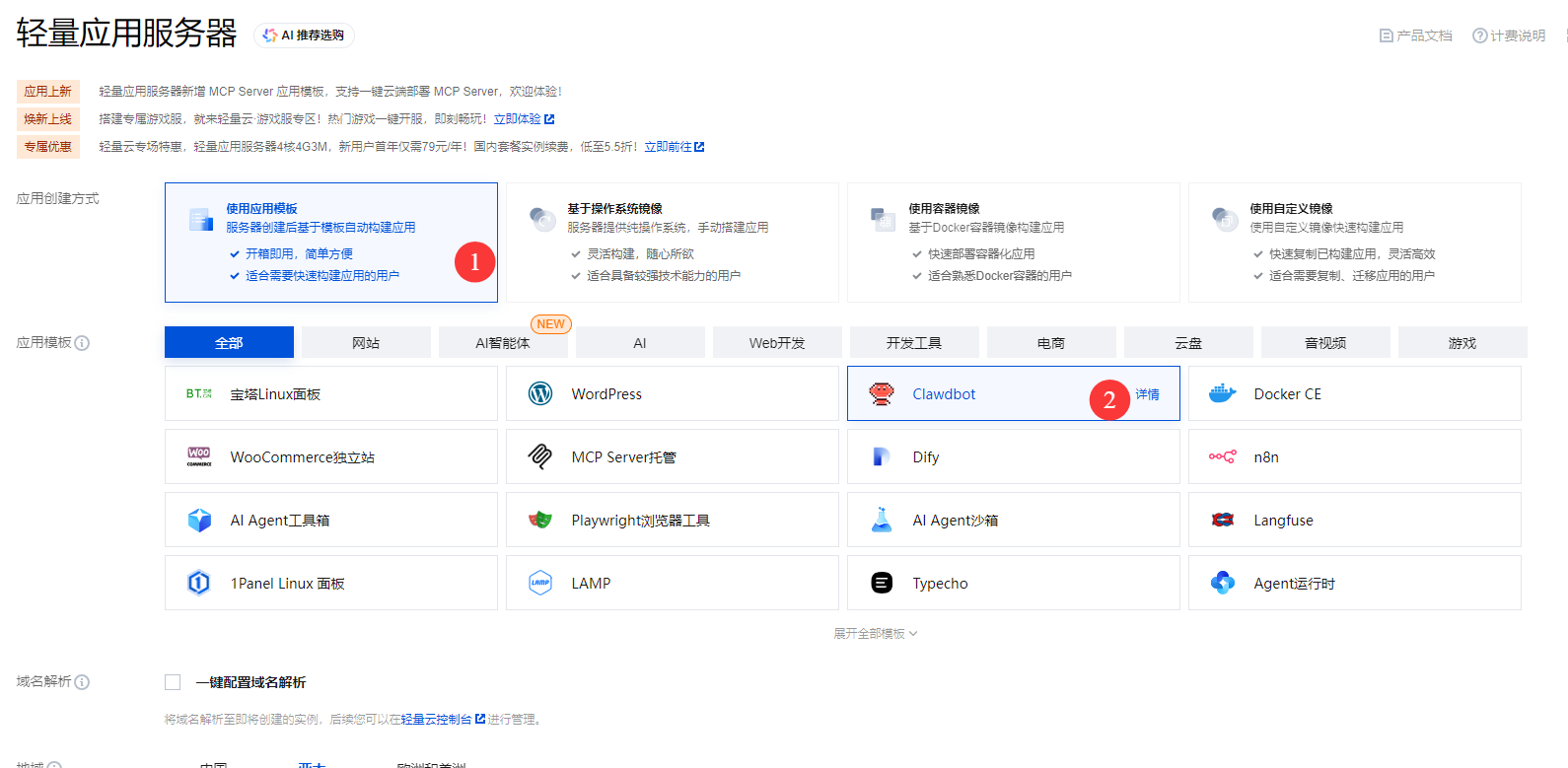Click the Dify logo icon

pyautogui.click(x=882, y=456)
